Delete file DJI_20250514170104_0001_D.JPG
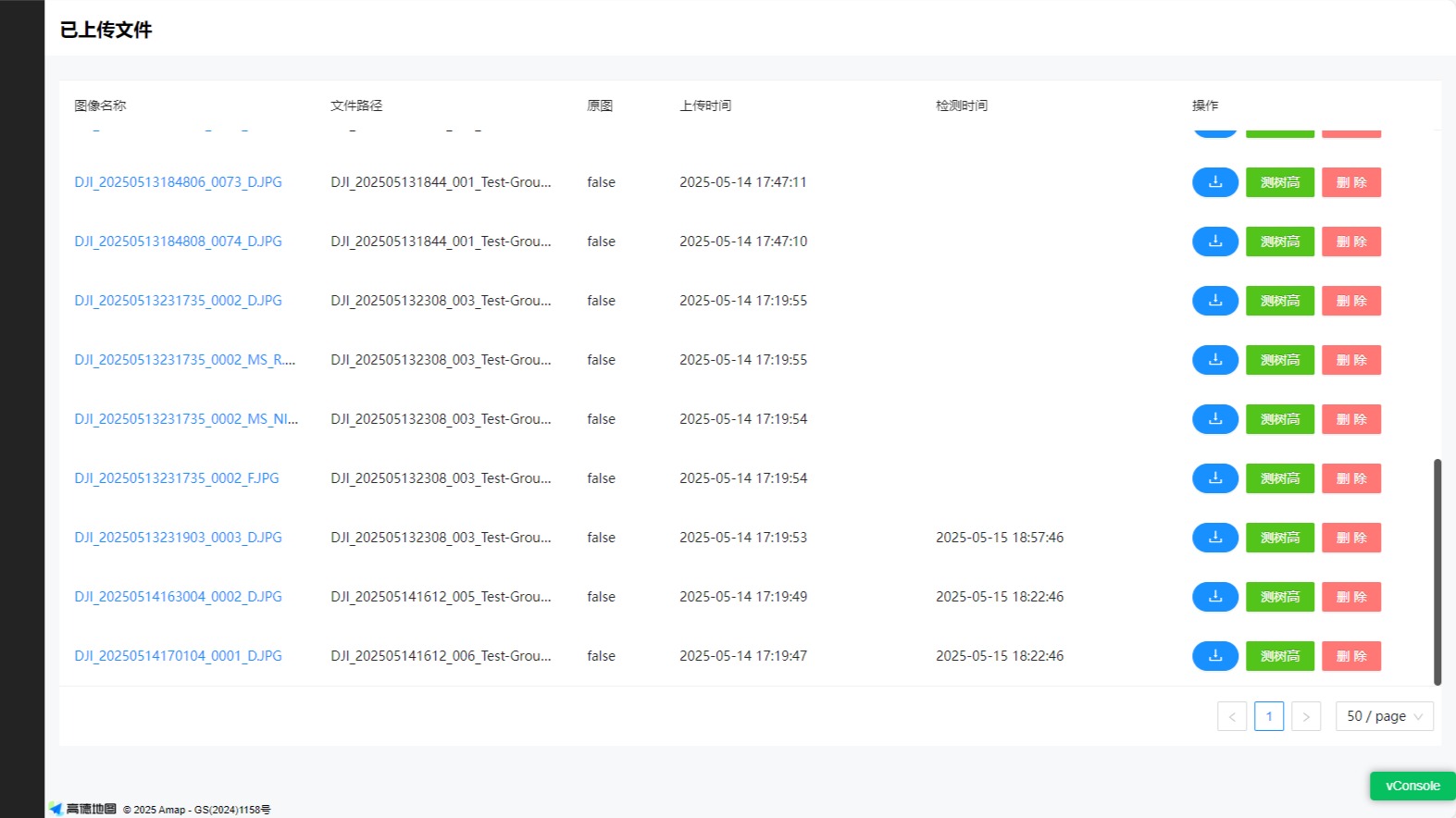This screenshot has height=818, width=1456. click(1351, 656)
